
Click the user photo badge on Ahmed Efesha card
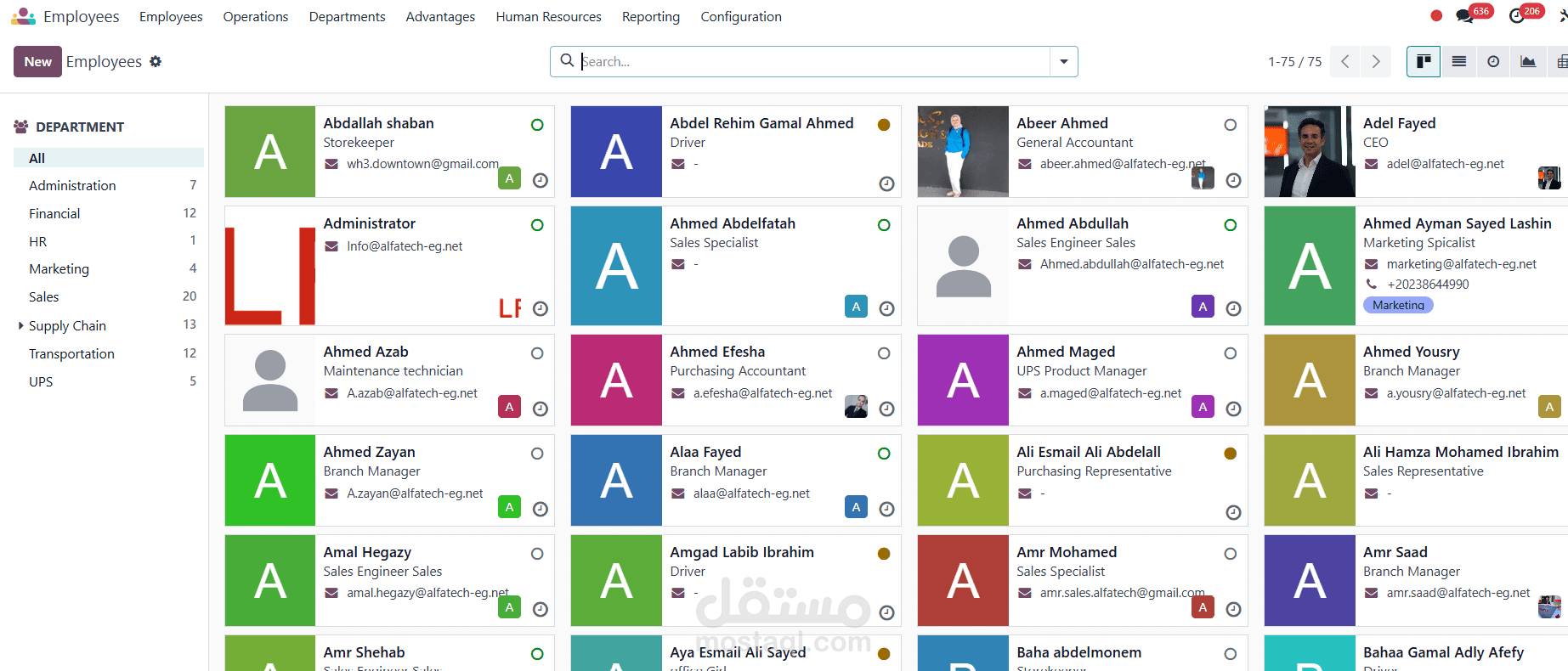pos(856,407)
